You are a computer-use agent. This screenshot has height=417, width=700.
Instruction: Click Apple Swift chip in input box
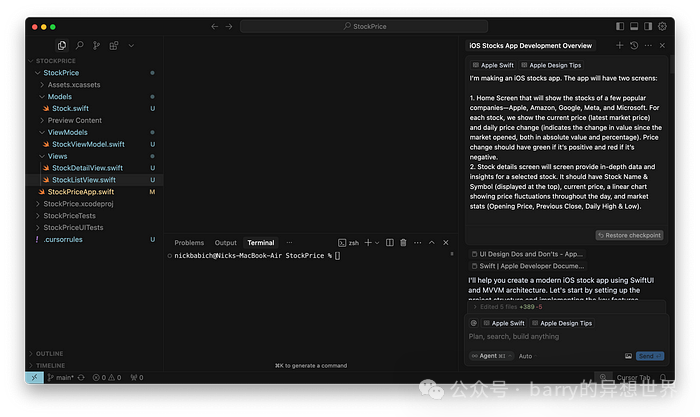tap(504, 323)
